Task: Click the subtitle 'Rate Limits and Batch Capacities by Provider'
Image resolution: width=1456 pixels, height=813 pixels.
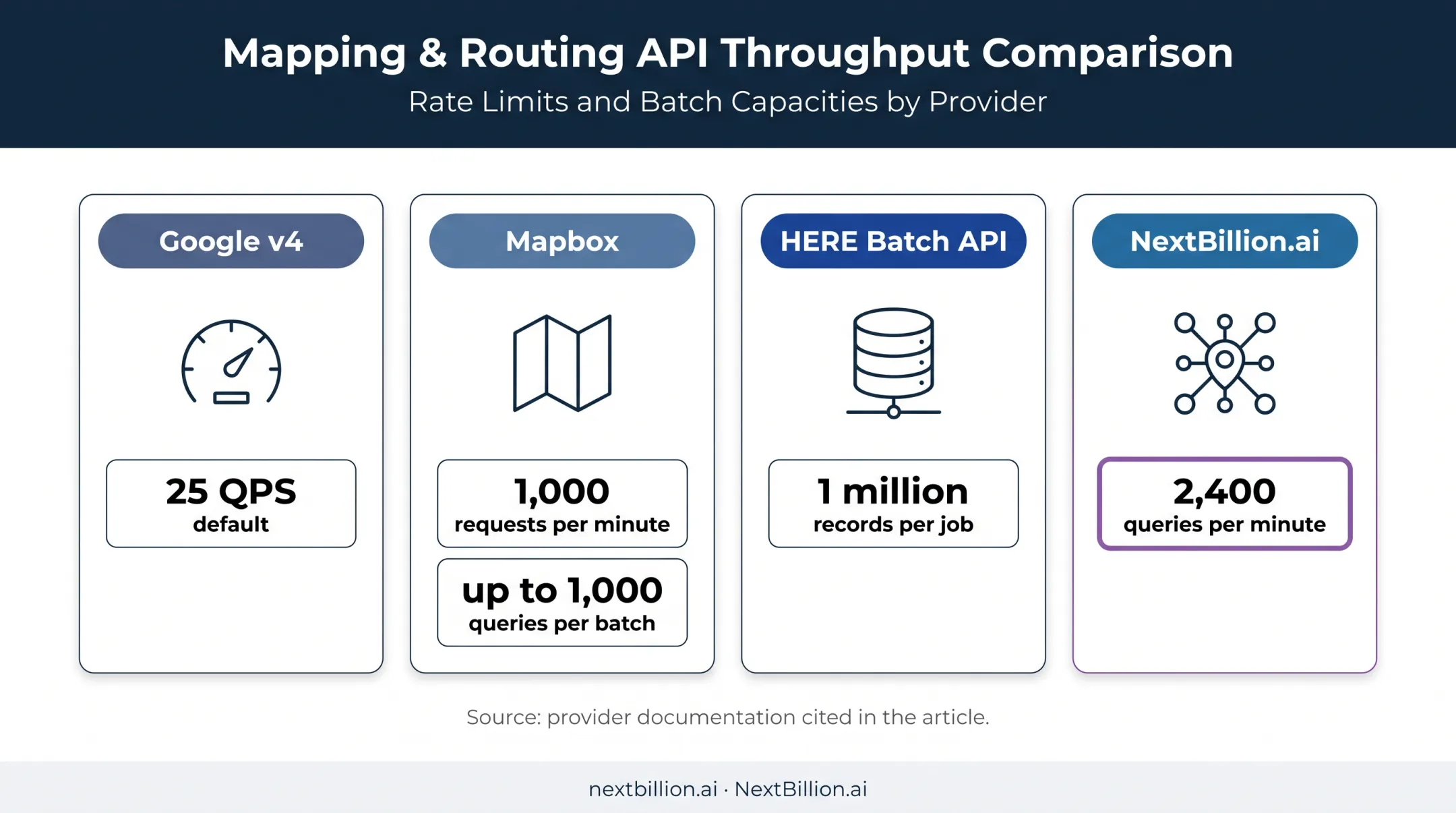Action: tap(728, 102)
